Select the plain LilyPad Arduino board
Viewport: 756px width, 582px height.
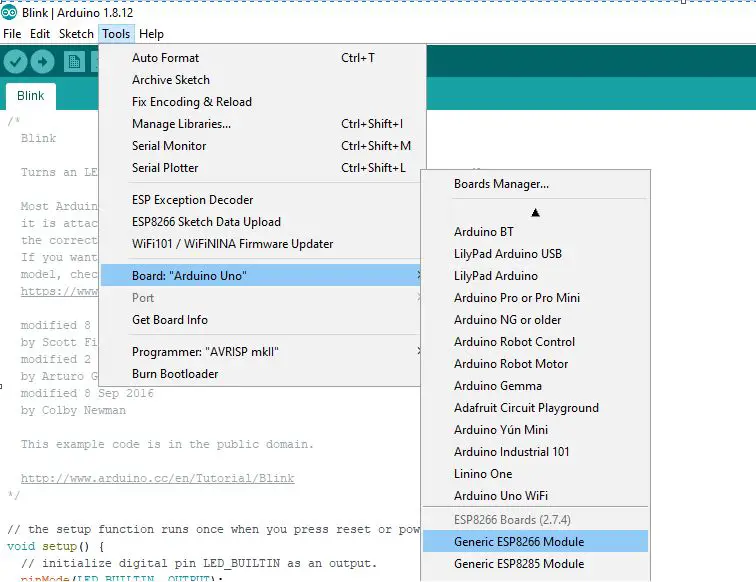tap(535, 276)
